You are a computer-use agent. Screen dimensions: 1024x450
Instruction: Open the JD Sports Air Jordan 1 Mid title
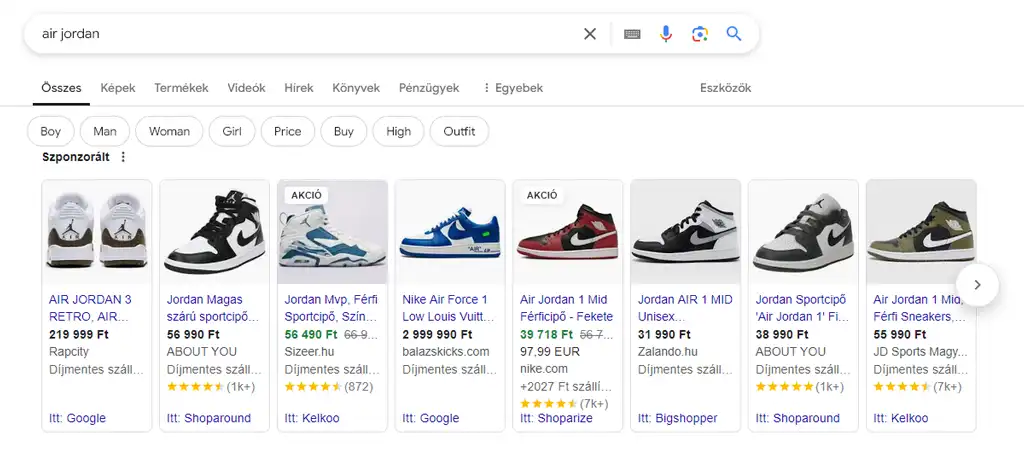click(920, 308)
